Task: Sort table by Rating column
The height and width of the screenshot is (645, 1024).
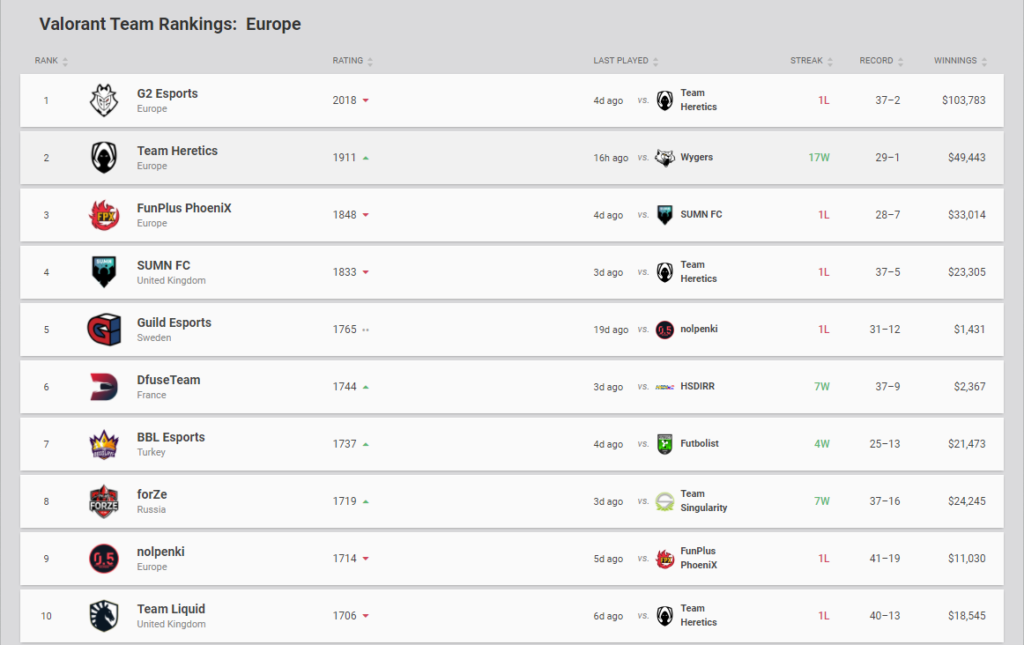Action: [352, 61]
